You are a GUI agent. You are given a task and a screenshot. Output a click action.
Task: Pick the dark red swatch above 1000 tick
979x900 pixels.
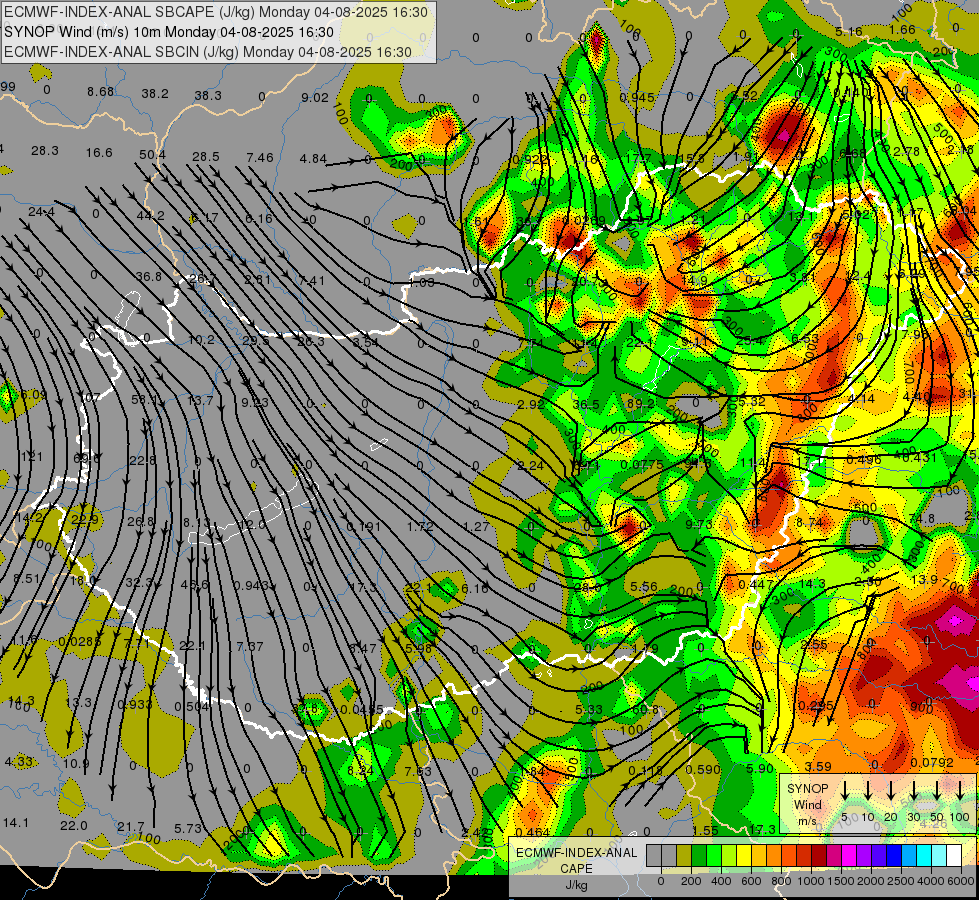pyautogui.click(x=819, y=856)
